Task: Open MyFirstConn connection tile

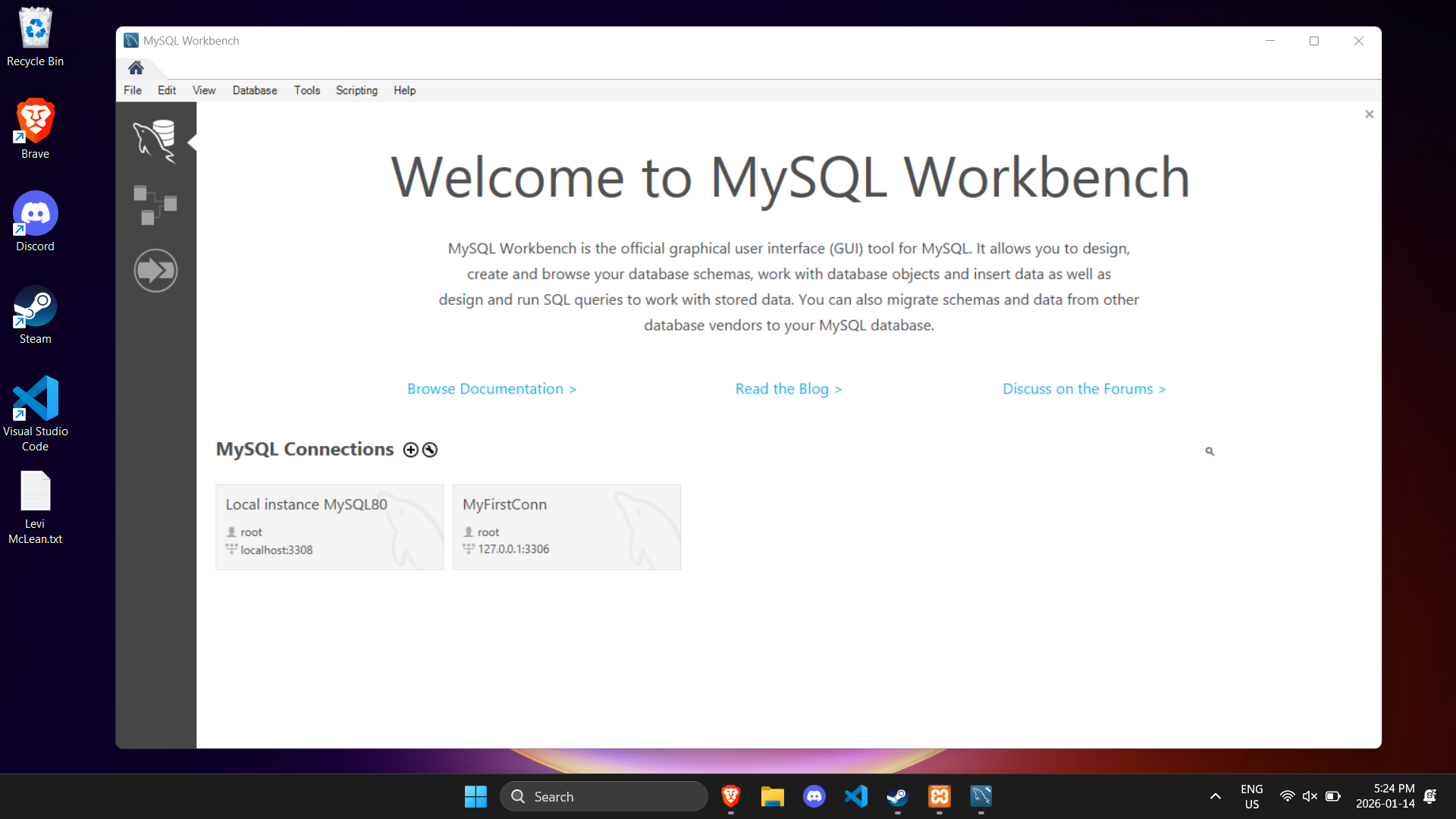Action: pos(566,527)
